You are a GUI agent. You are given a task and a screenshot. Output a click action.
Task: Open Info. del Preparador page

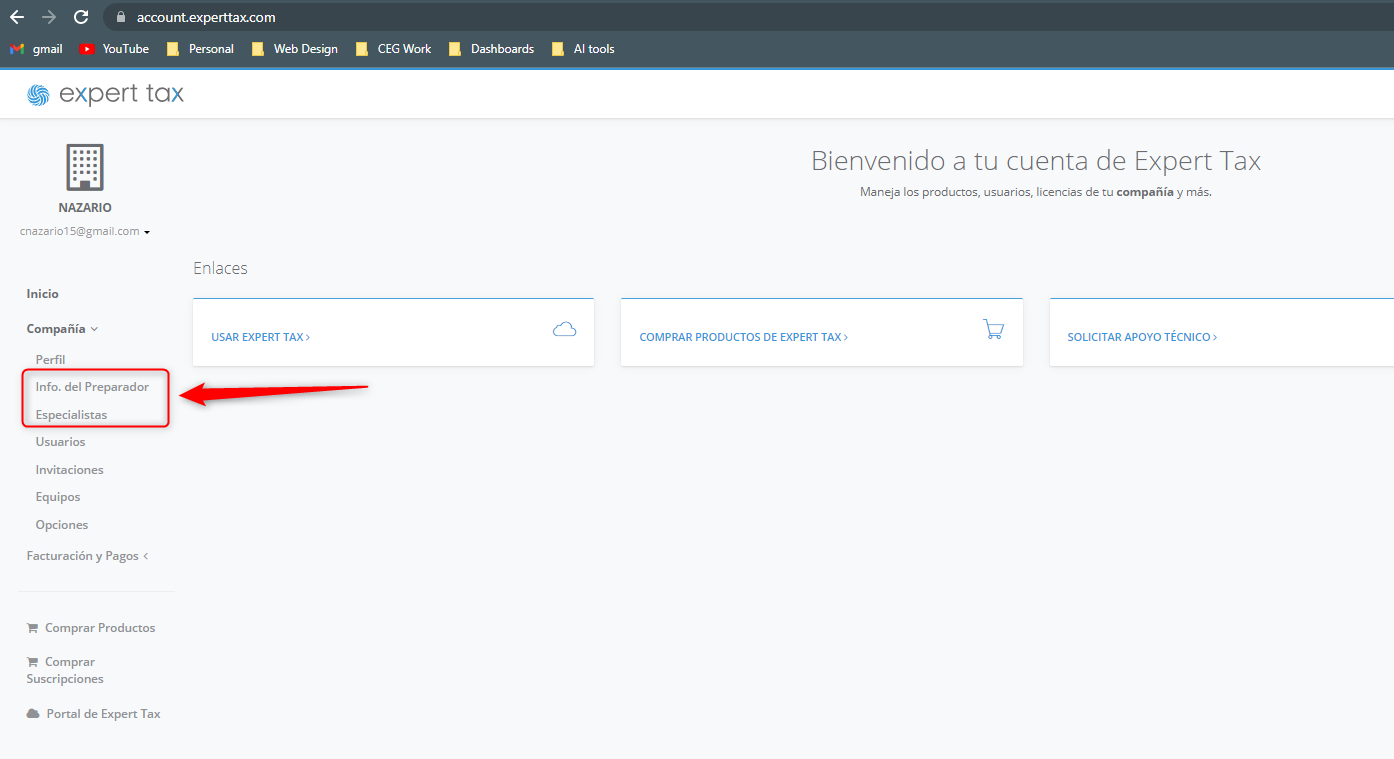tap(92, 387)
